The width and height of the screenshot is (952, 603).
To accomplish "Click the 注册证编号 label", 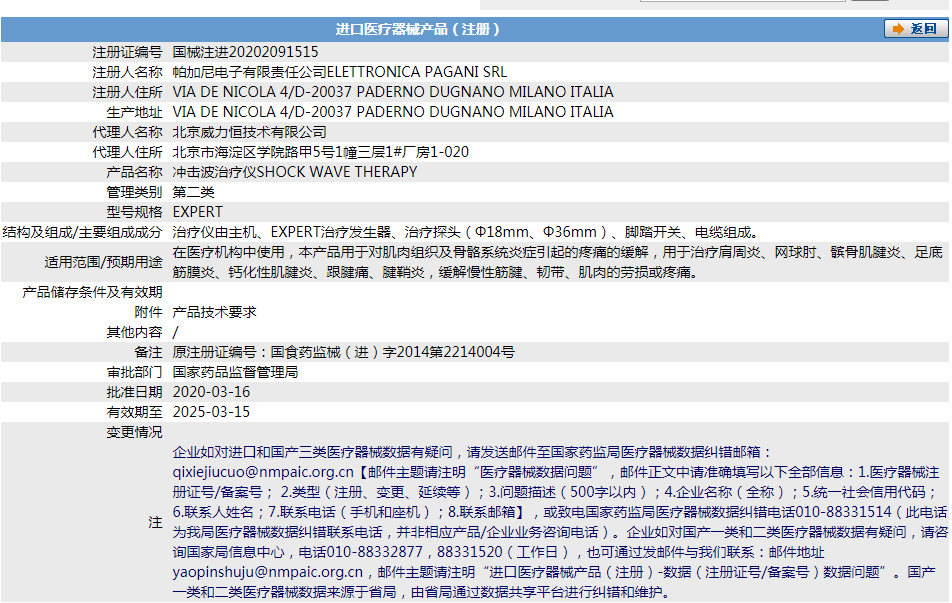I will 127,52.
